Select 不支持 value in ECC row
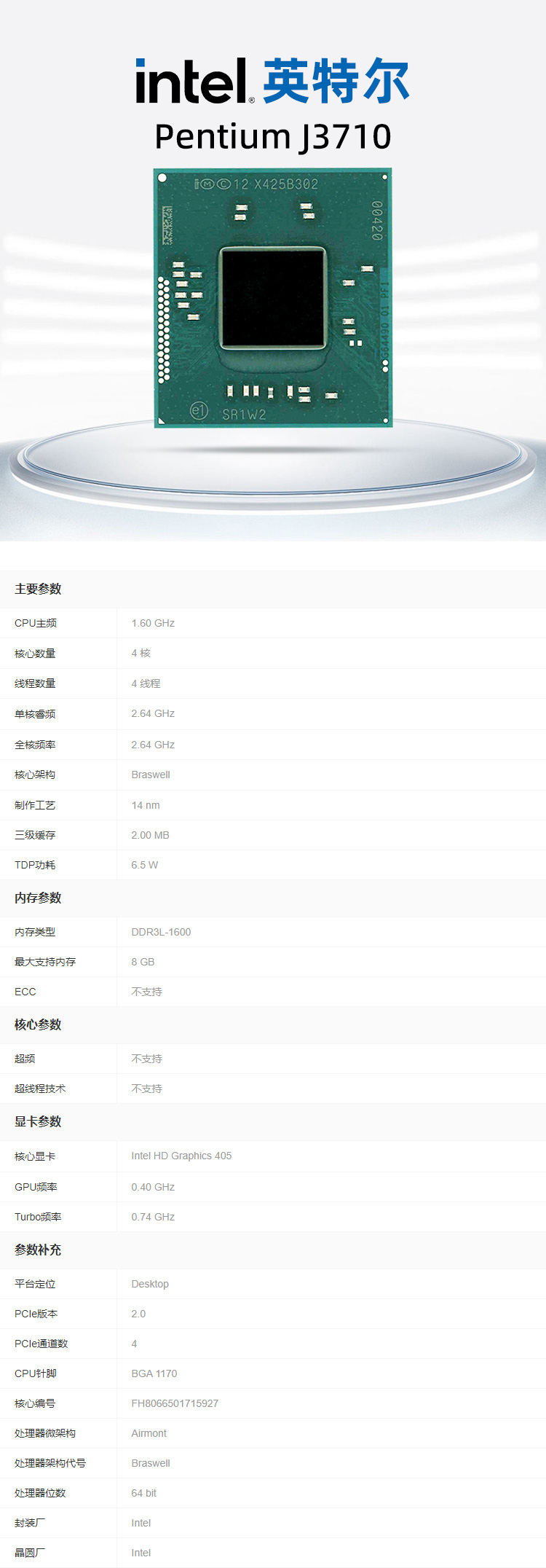The image size is (546, 1568). coord(146,992)
